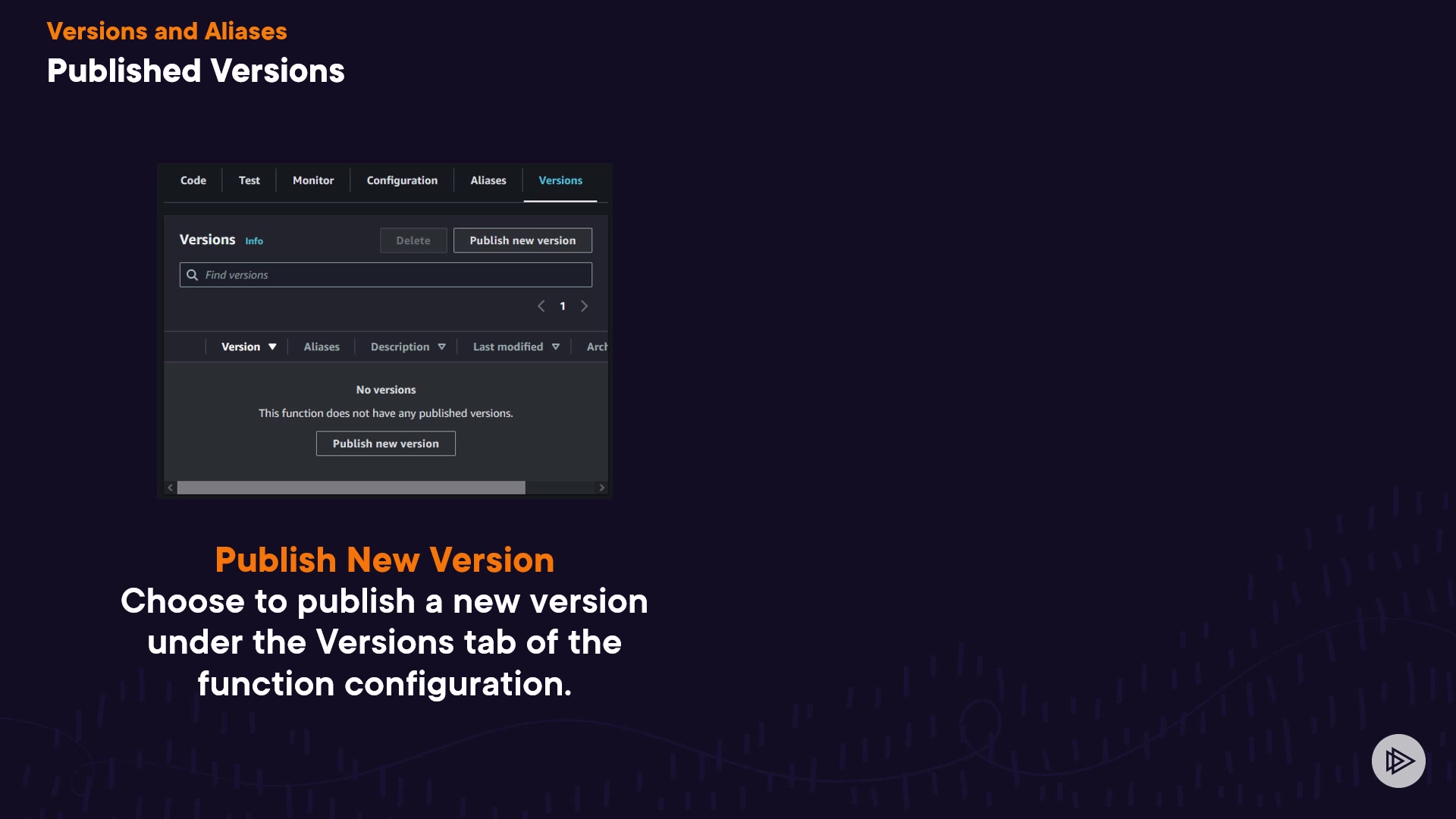Sort by Last modified column arrow
Image resolution: width=1456 pixels, height=819 pixels.
tap(556, 347)
